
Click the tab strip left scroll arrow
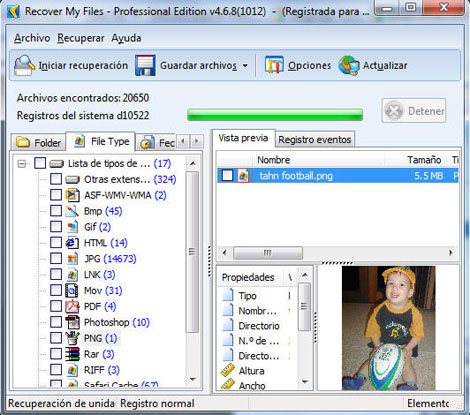tap(183, 141)
